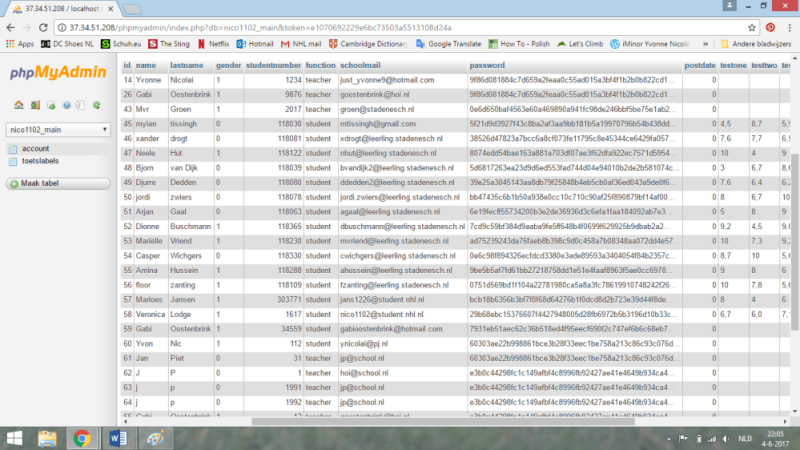
Task: Sort by the studentnumber column header
Action: point(273,65)
